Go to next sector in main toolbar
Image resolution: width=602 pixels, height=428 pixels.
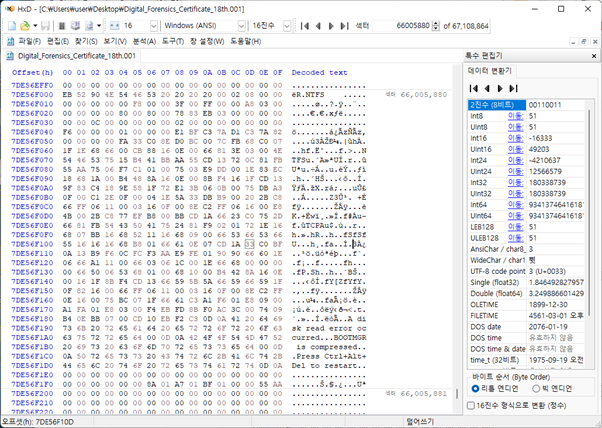[x=331, y=26]
